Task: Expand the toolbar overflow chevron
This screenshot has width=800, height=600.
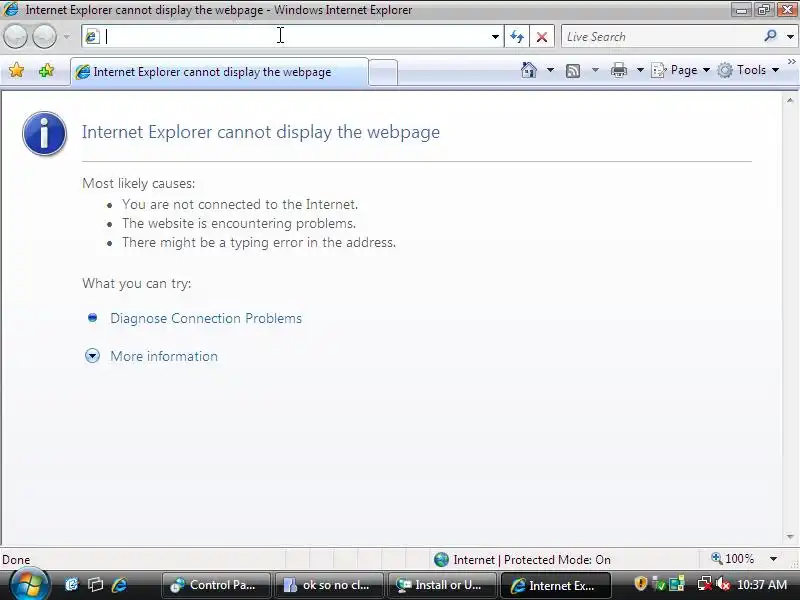Action: (x=791, y=62)
